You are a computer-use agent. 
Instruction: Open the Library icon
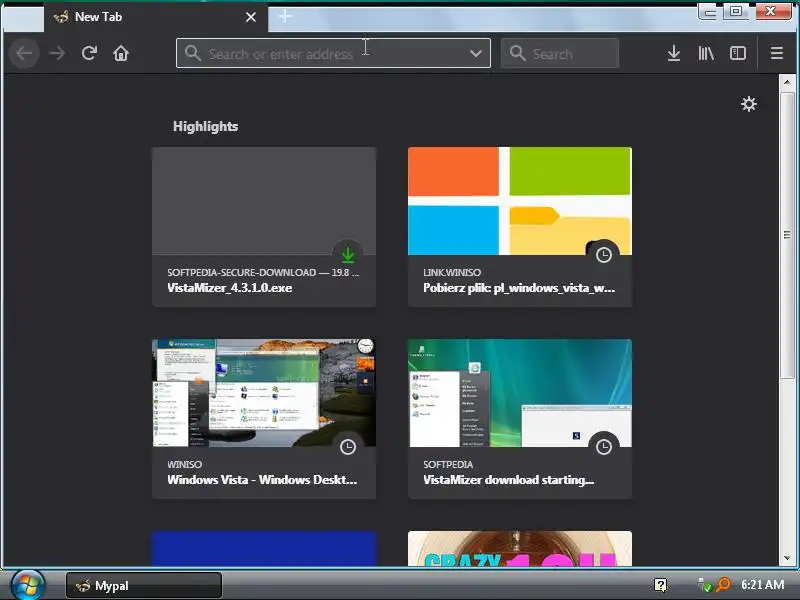point(706,53)
